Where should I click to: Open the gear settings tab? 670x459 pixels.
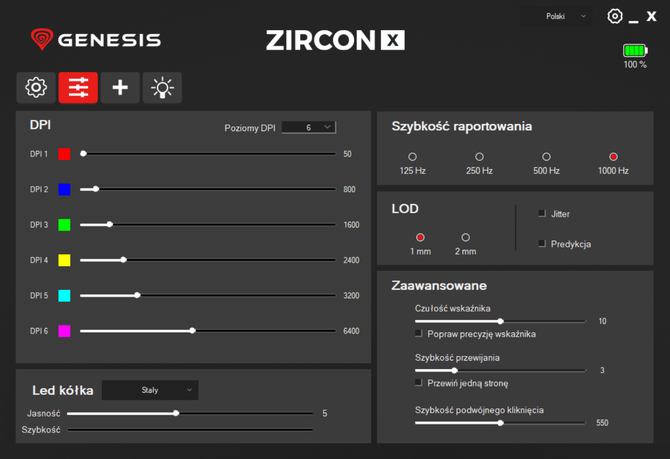pos(36,88)
